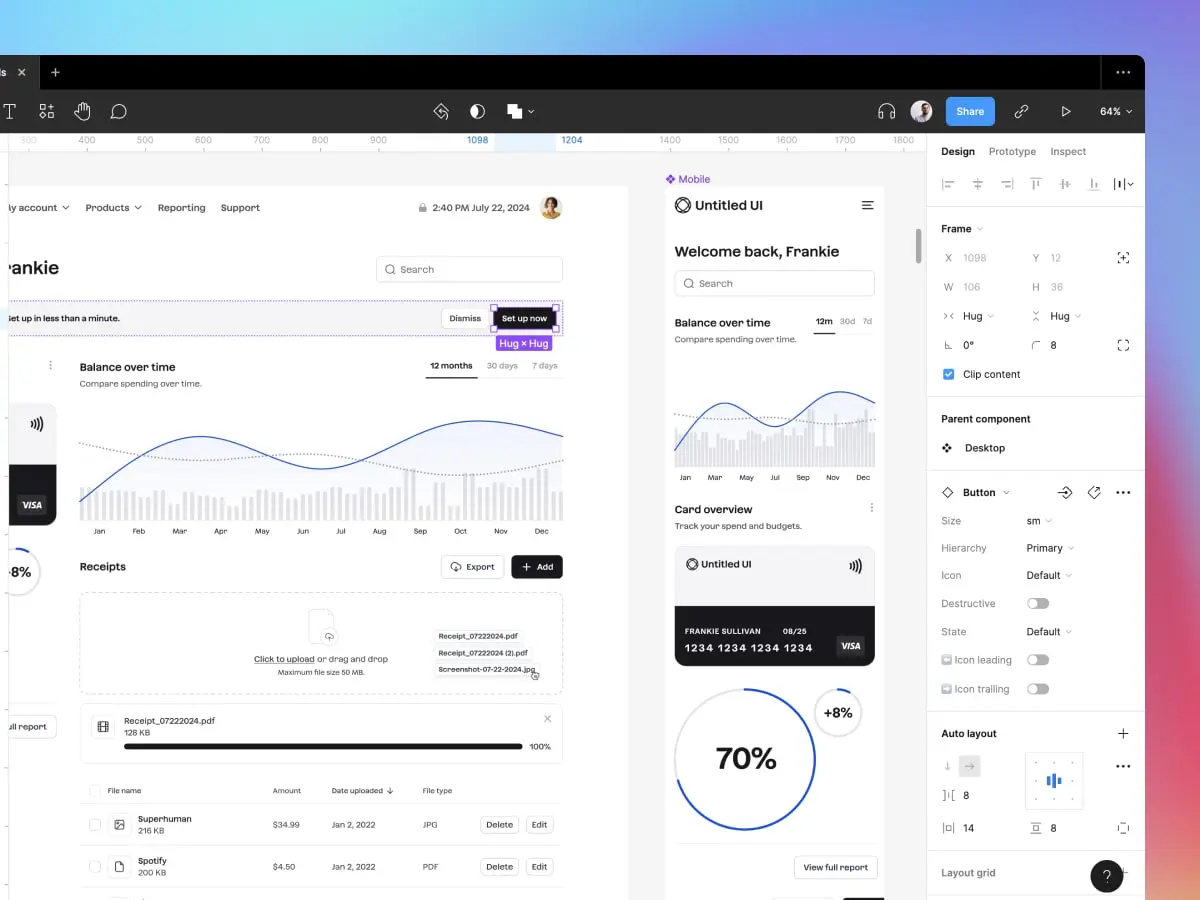The image size is (1200, 900).
Task: Switch to the Inspect tab
Action: point(1068,151)
